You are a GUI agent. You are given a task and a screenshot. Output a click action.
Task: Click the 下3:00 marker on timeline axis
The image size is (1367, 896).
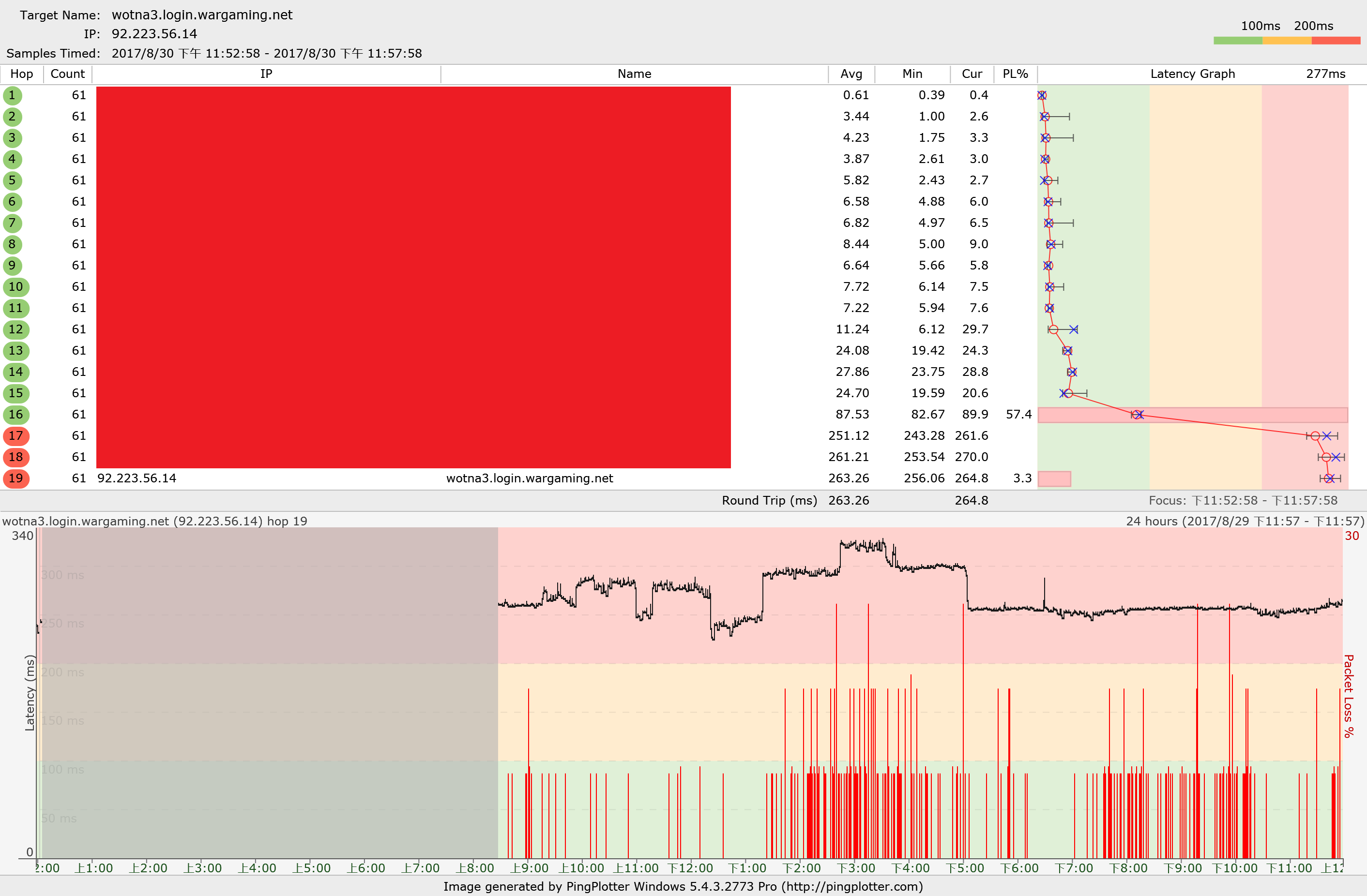pyautogui.click(x=856, y=868)
